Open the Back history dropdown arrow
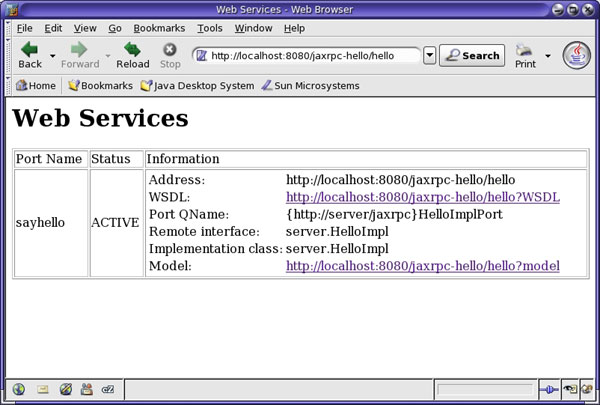600x405 pixels. 52,56
